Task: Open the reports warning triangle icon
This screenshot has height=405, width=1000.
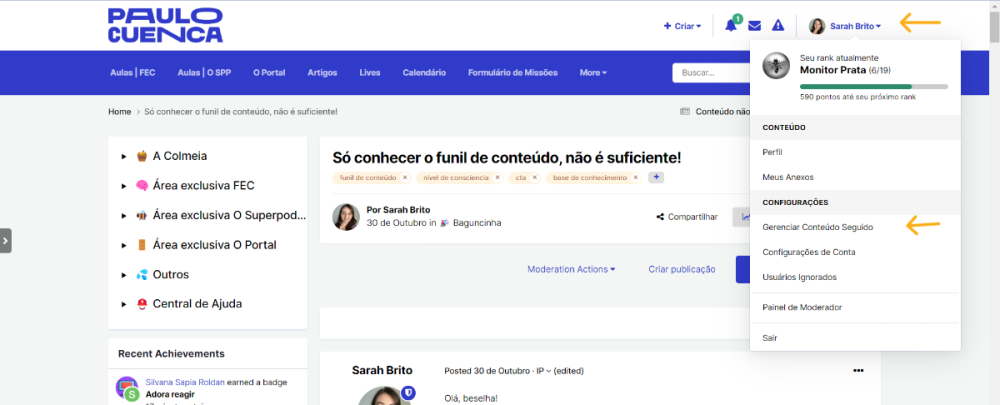Action: tap(778, 26)
